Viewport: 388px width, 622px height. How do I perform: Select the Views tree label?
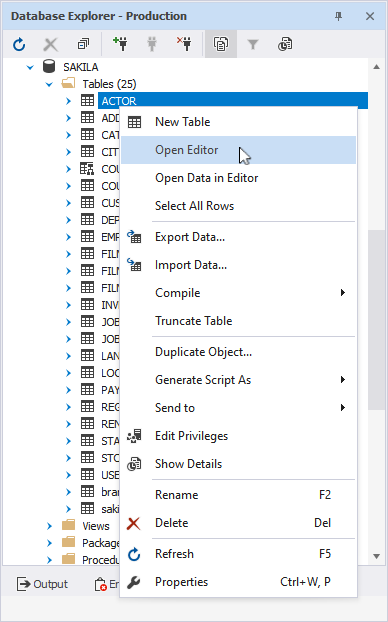[x=96, y=526]
